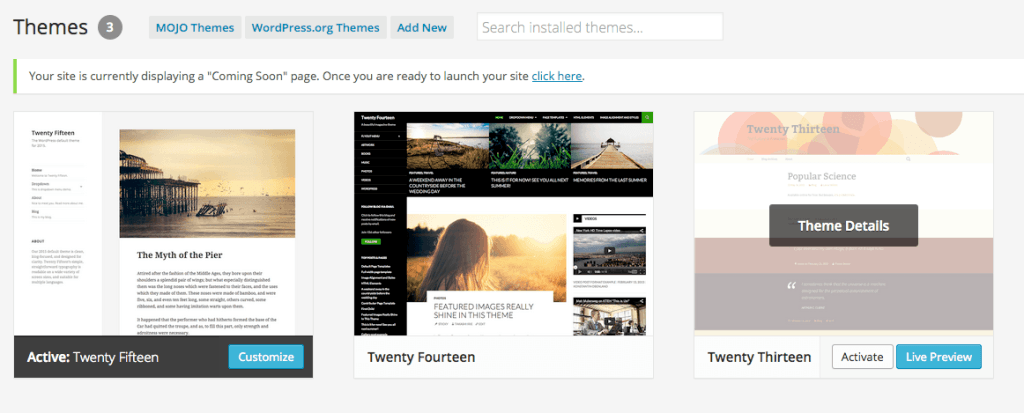1024x413 pixels.
Task: Click the 'Active: Twenty Fifteen' label
Action: (93, 357)
